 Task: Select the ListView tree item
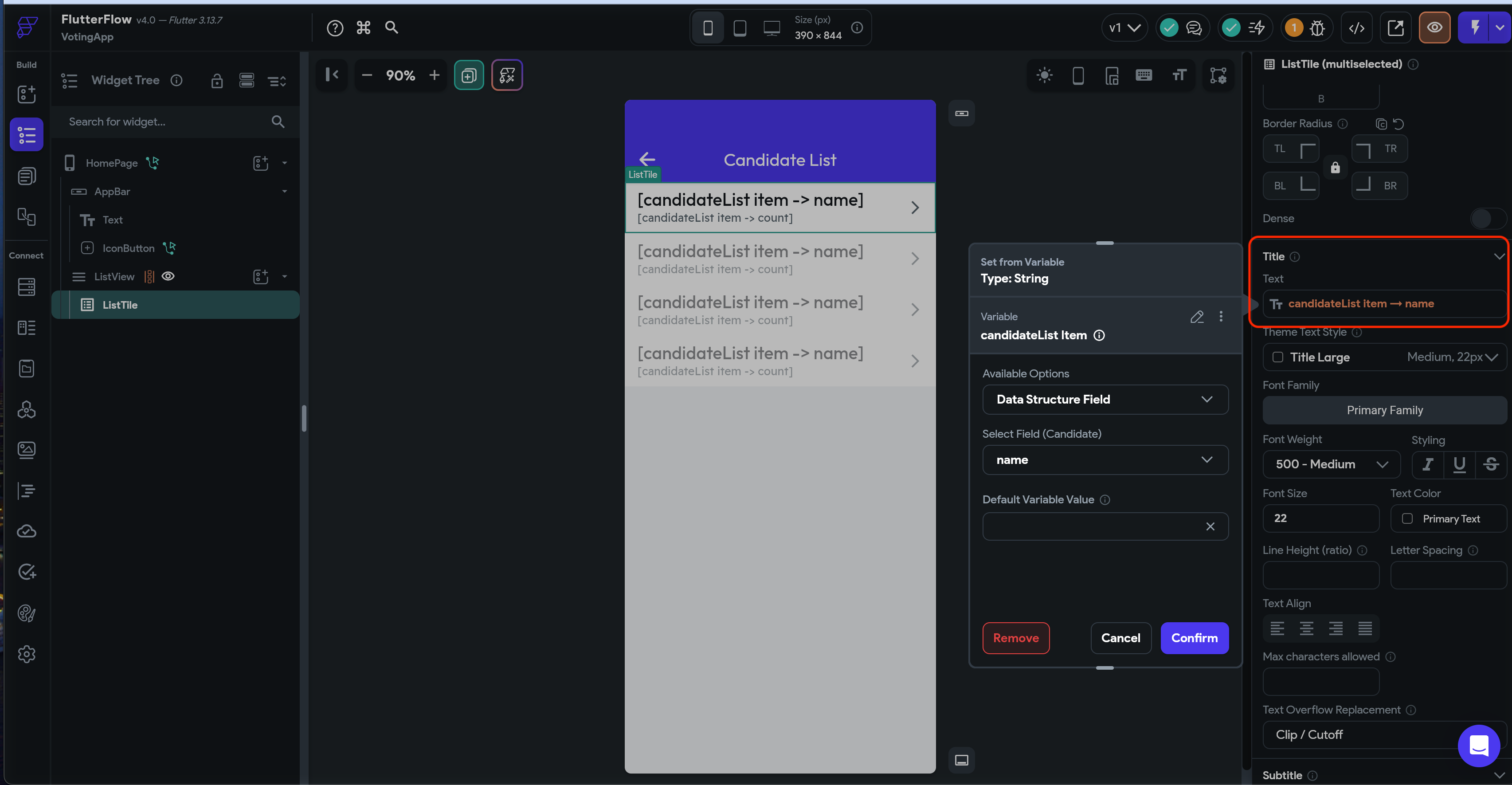tap(114, 276)
